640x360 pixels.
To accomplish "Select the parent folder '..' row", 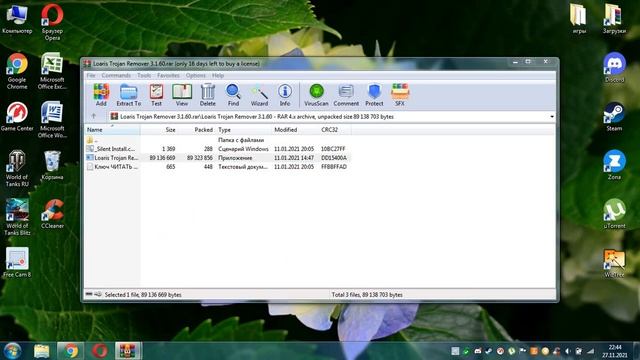I will click(x=218, y=140).
